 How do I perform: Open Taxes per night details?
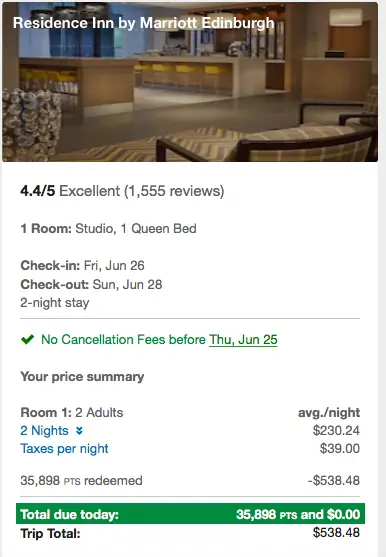(64, 449)
